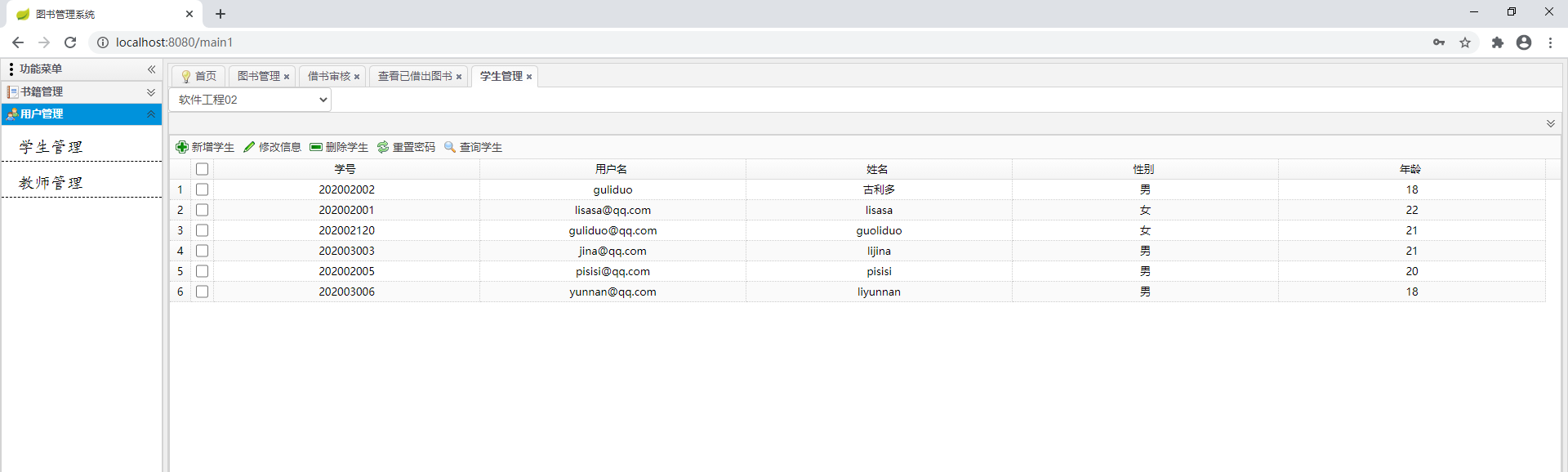Image resolution: width=1568 pixels, height=472 pixels.
Task: Sort the table by 年龄 column header
Action: [1410, 169]
